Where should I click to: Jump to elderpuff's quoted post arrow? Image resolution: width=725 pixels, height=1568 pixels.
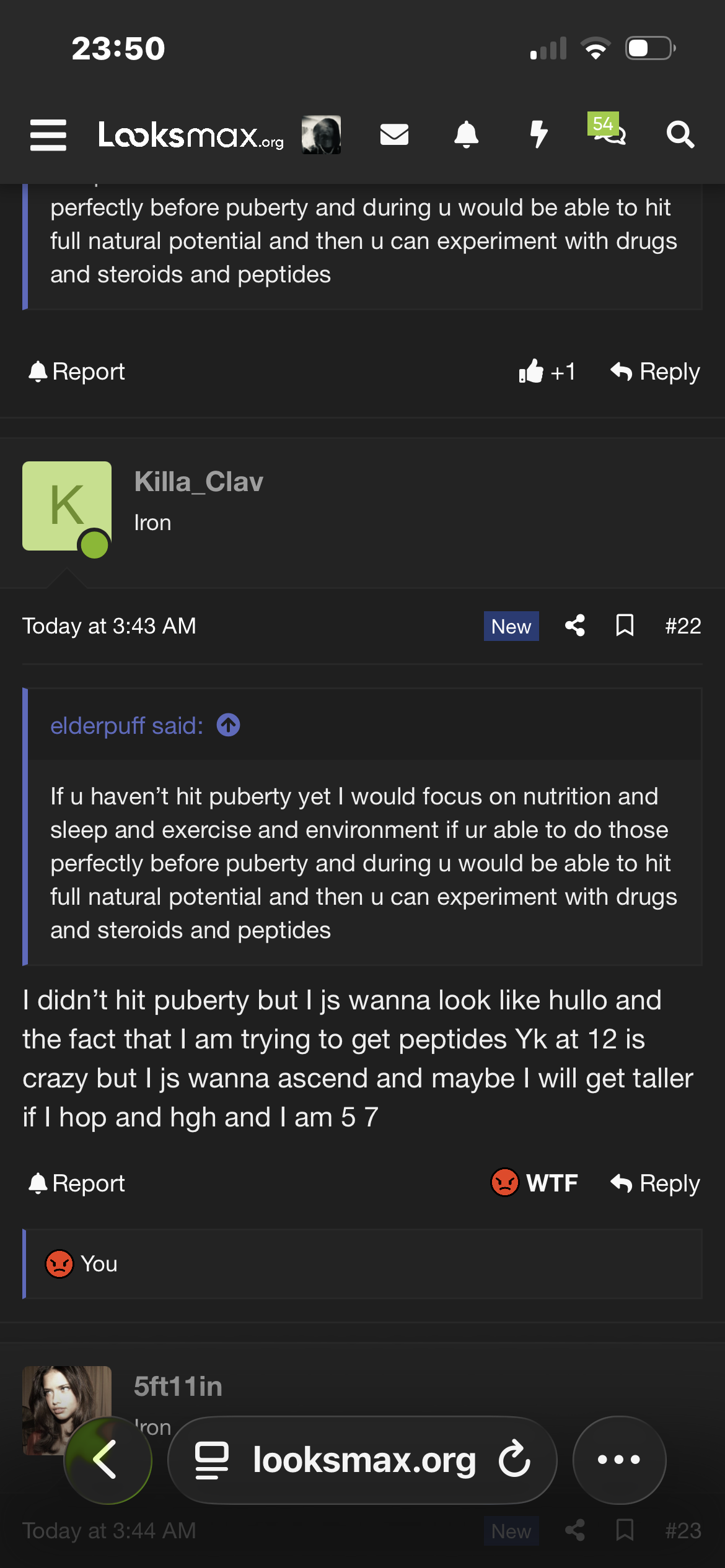(229, 725)
